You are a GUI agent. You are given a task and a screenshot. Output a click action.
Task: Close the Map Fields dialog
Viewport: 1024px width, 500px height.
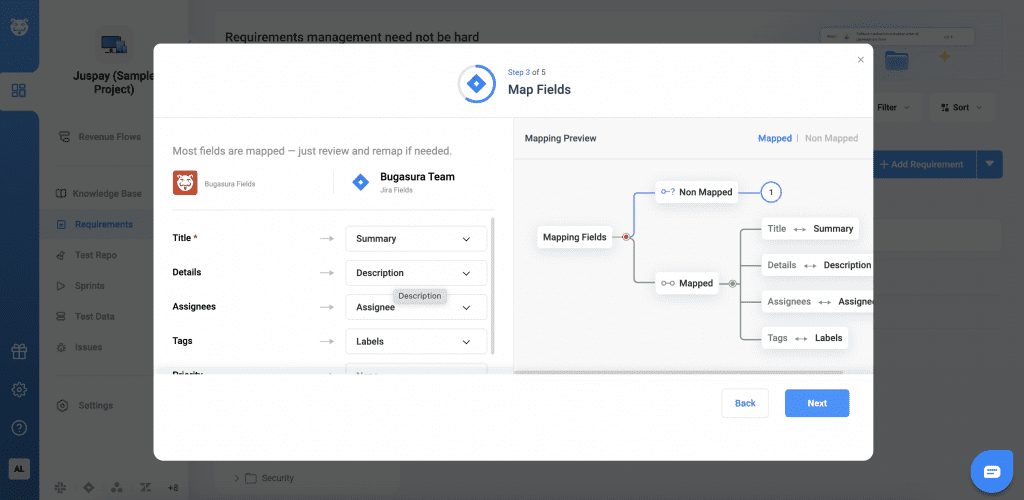[x=860, y=60]
